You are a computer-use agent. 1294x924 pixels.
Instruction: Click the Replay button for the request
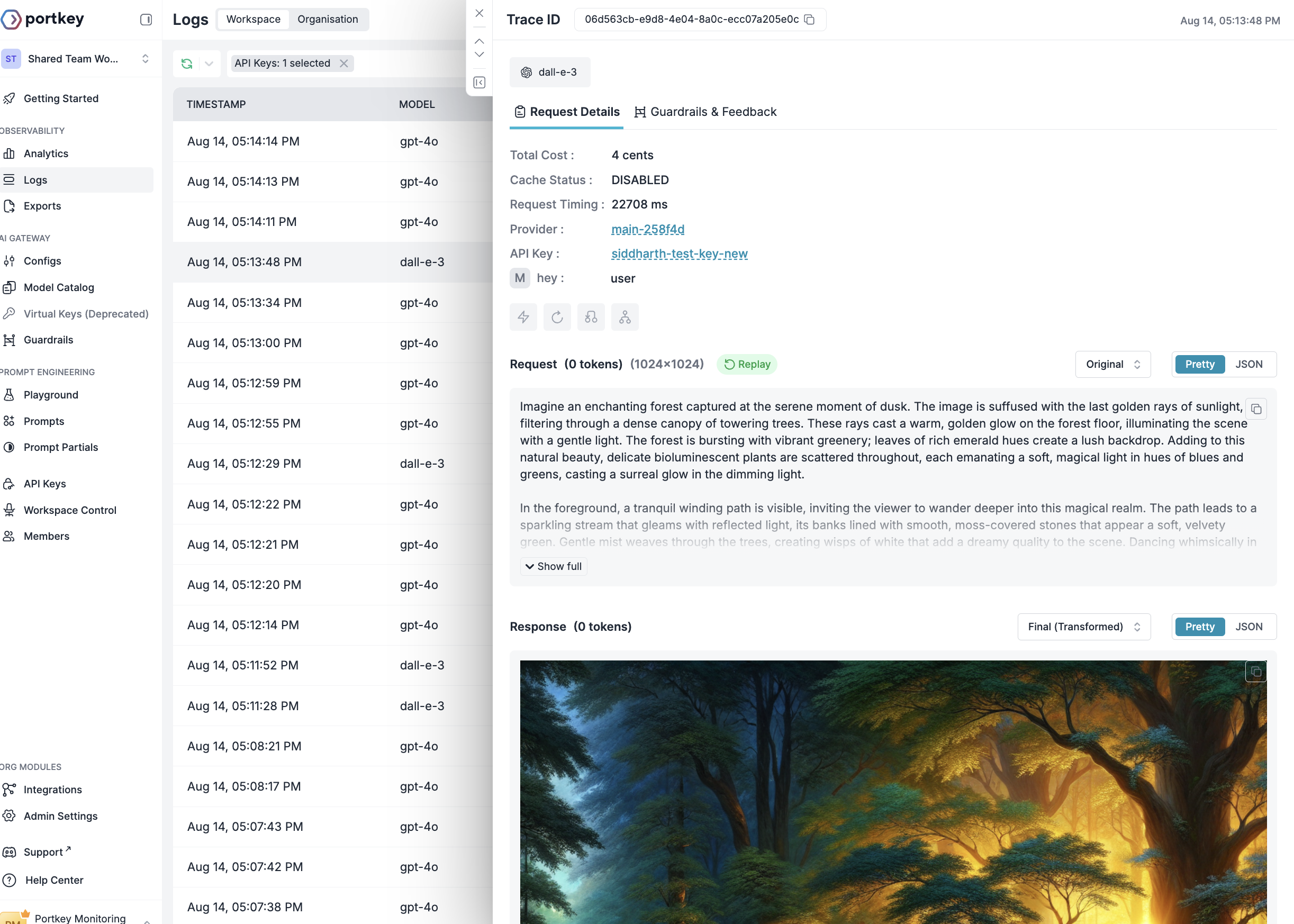(747, 364)
